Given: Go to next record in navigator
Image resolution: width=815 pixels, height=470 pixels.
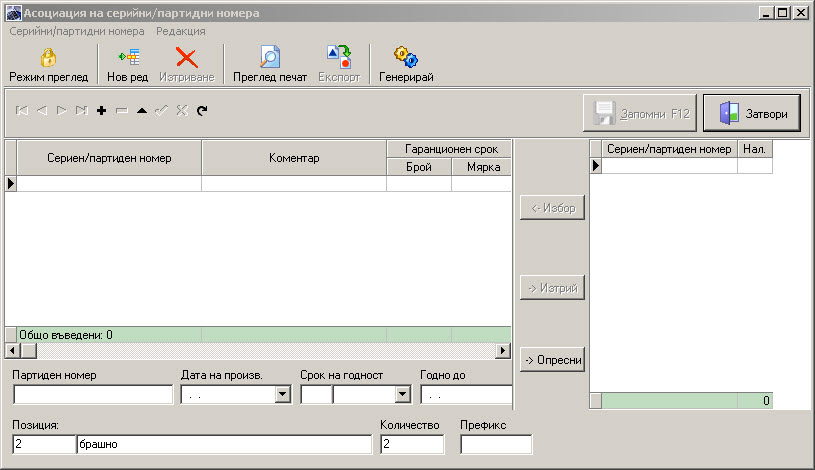Looking at the screenshot, I should click(x=62, y=110).
